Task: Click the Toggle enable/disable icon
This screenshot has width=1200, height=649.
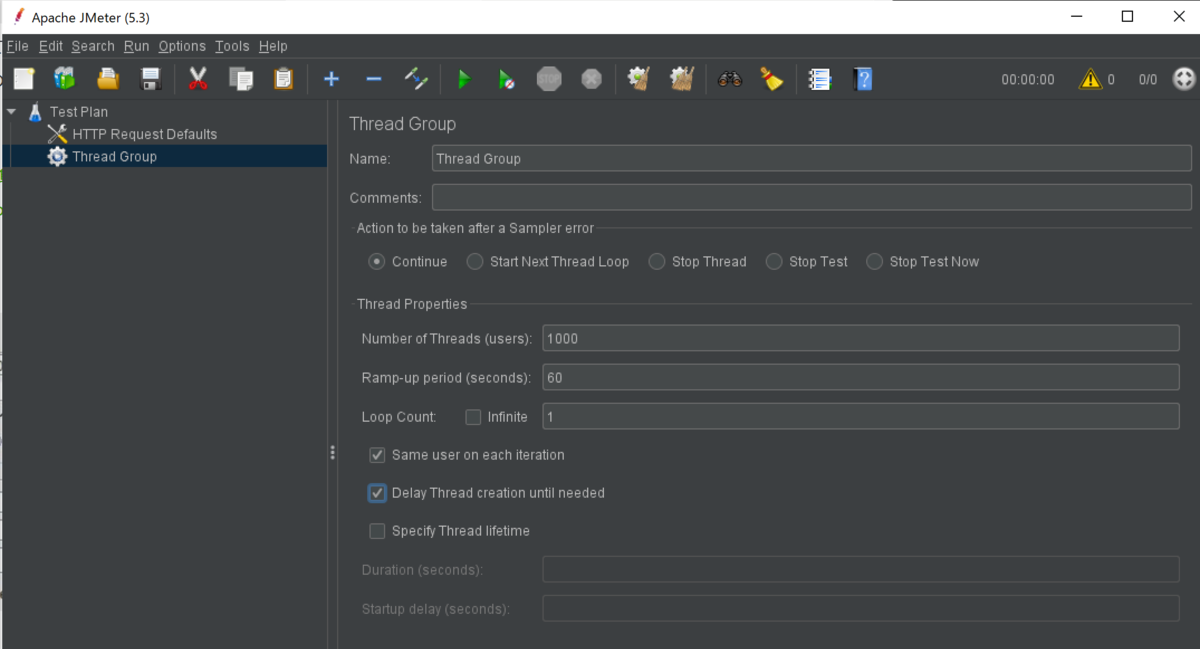Action: tap(416, 79)
